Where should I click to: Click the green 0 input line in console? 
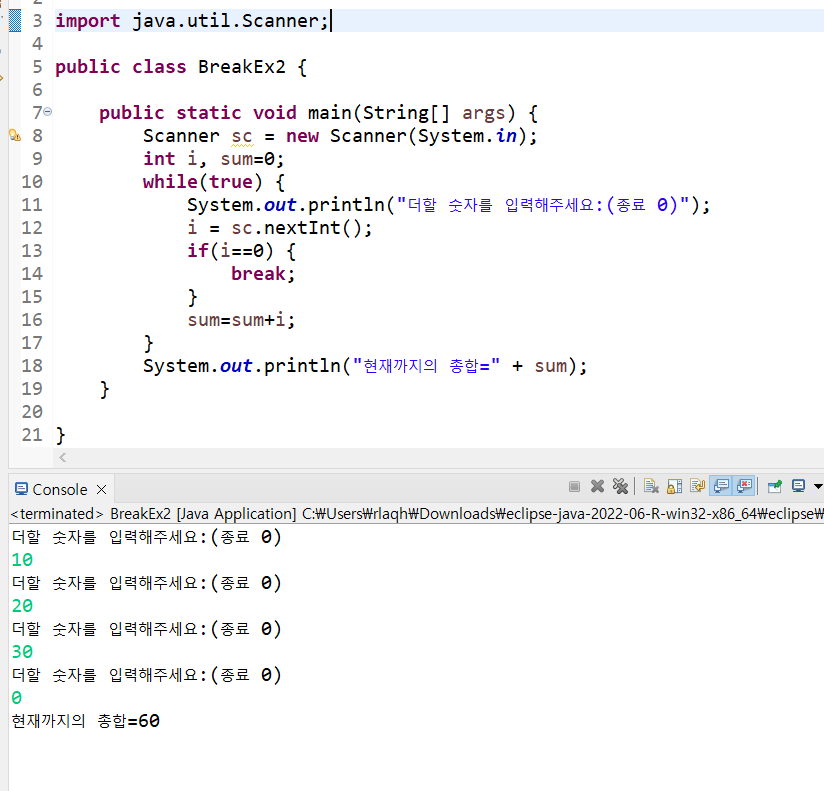17,698
